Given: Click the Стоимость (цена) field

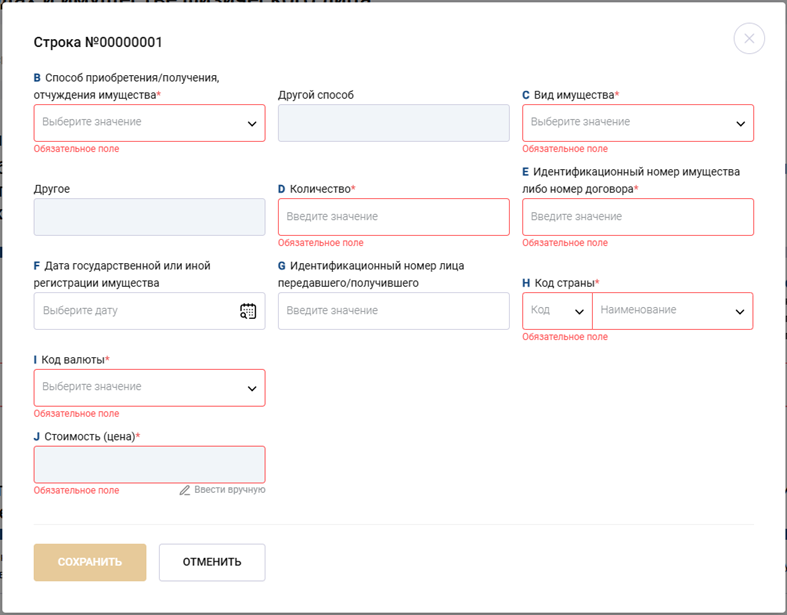Looking at the screenshot, I should (149, 465).
